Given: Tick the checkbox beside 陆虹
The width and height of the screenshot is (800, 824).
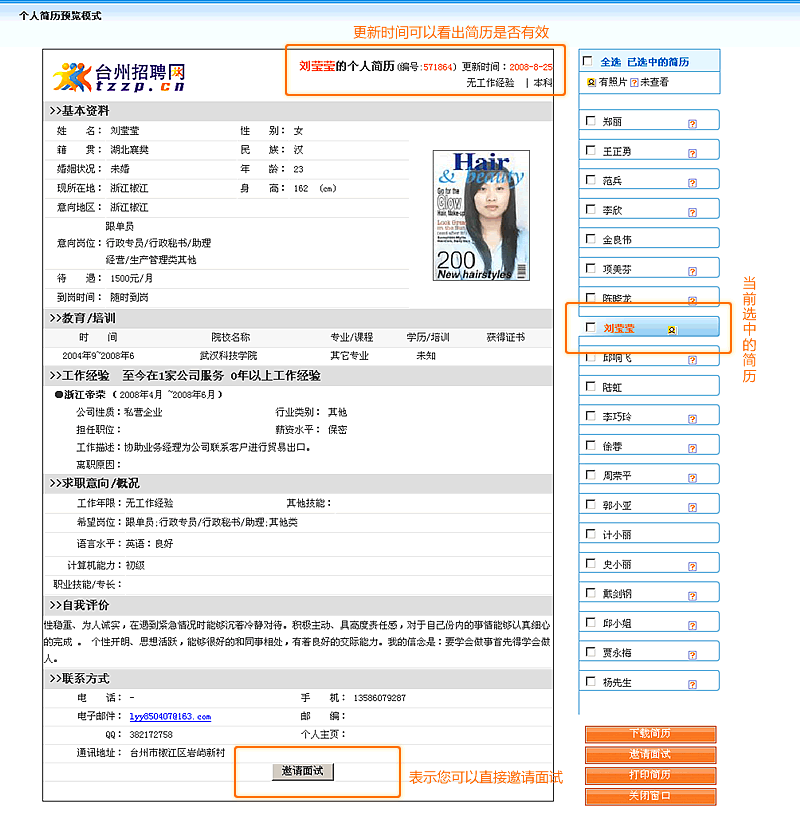Looking at the screenshot, I should [590, 387].
